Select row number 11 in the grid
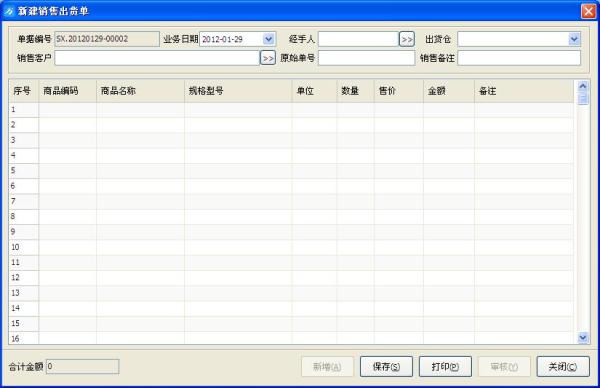600x388 pixels. pyautogui.click(x=24, y=263)
